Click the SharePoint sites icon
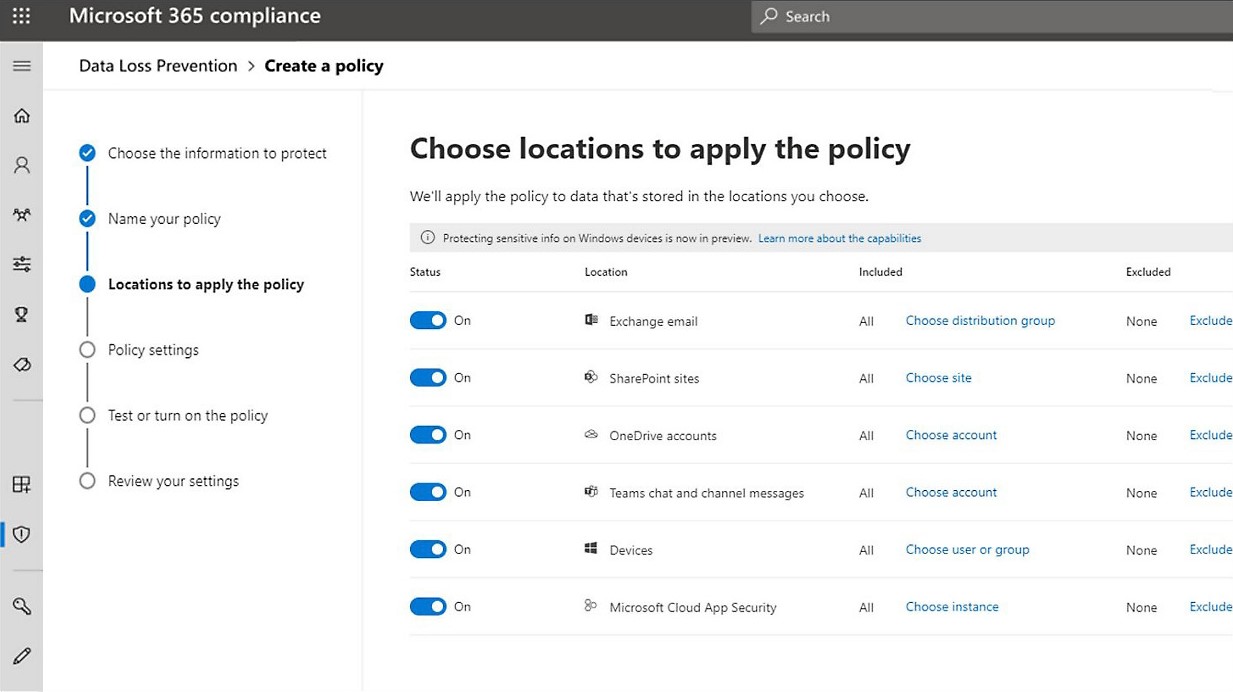Image resolution: width=1233 pixels, height=692 pixels. 591,377
